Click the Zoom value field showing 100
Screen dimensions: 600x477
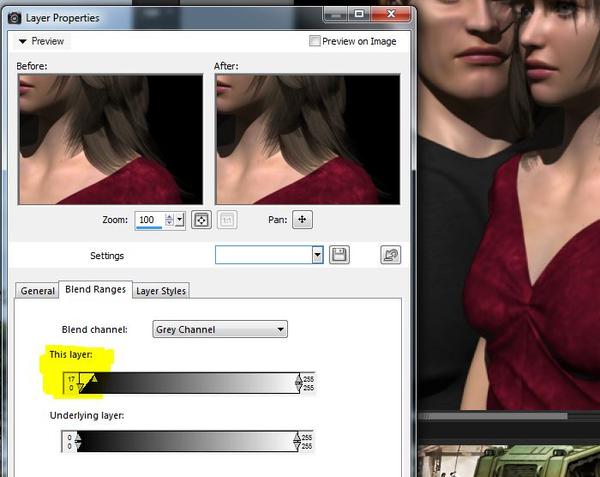149,220
